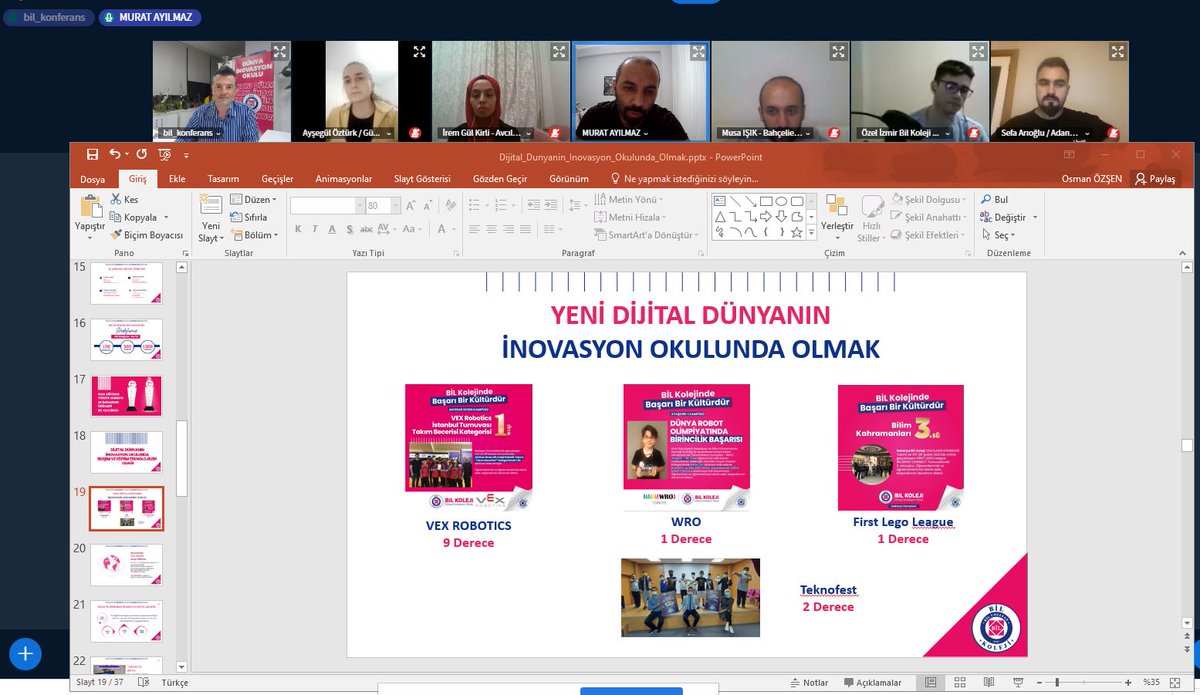Click the Yapıştır paste clipboard icon
The height and width of the screenshot is (695, 1200).
[x=90, y=206]
